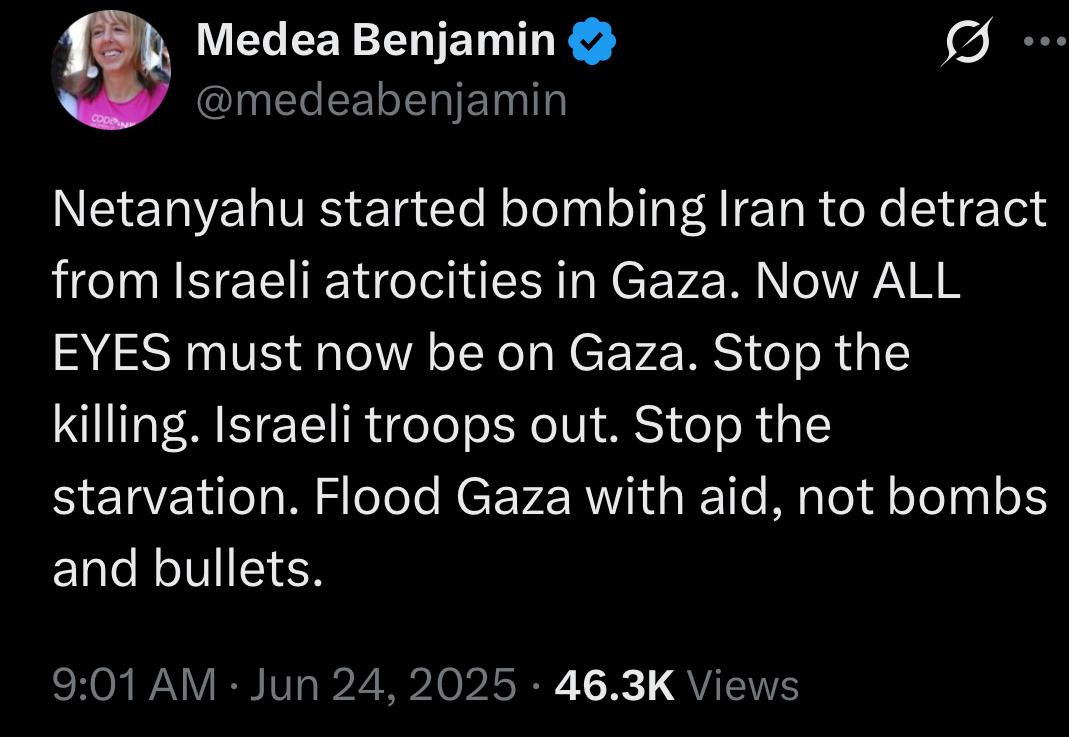The height and width of the screenshot is (737, 1069).
Task: Open the 46.3K view count
Action: pyautogui.click(x=614, y=685)
